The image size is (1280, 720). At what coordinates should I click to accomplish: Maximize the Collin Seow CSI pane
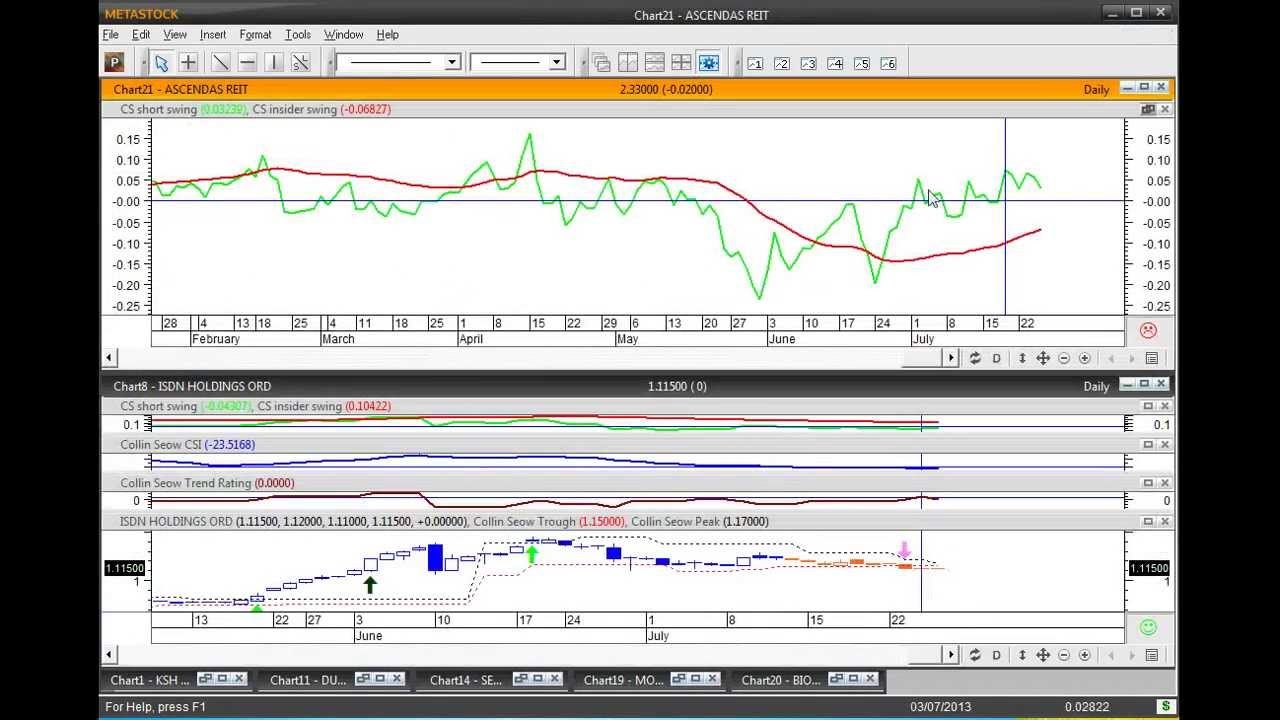tap(1148, 444)
